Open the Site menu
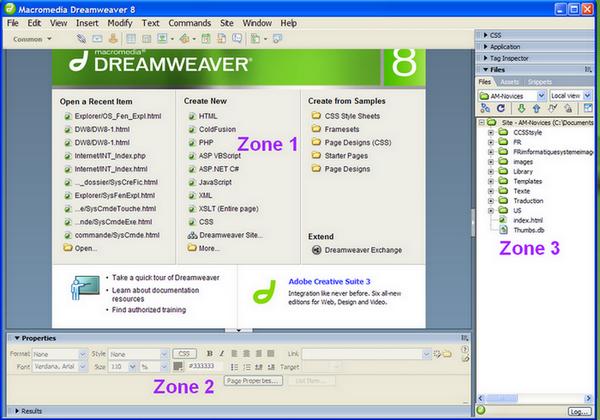Screen dimensions: 600x420 pyautogui.click(x=227, y=23)
